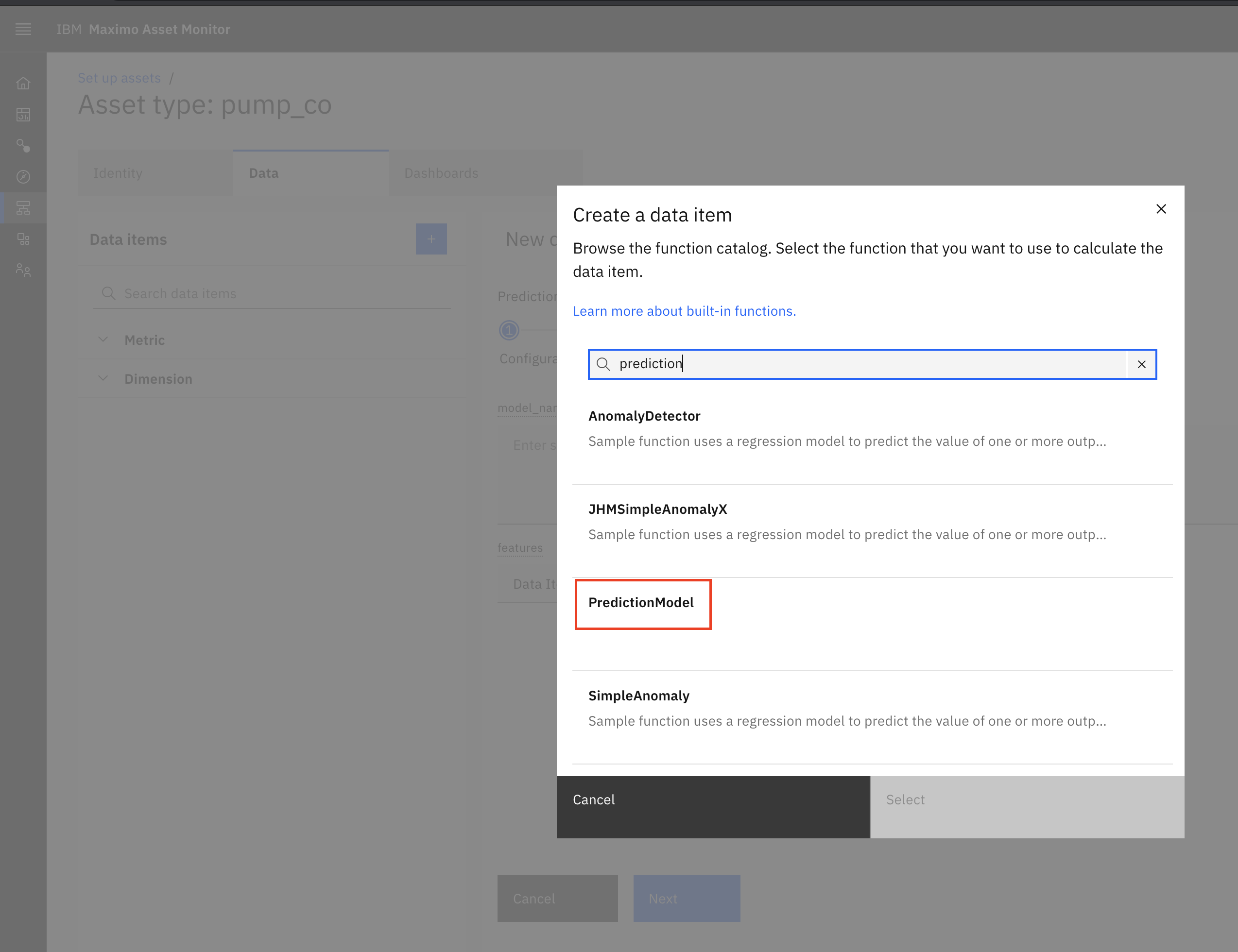The image size is (1238, 952).
Task: Click the background Cancel button
Action: coord(558,899)
